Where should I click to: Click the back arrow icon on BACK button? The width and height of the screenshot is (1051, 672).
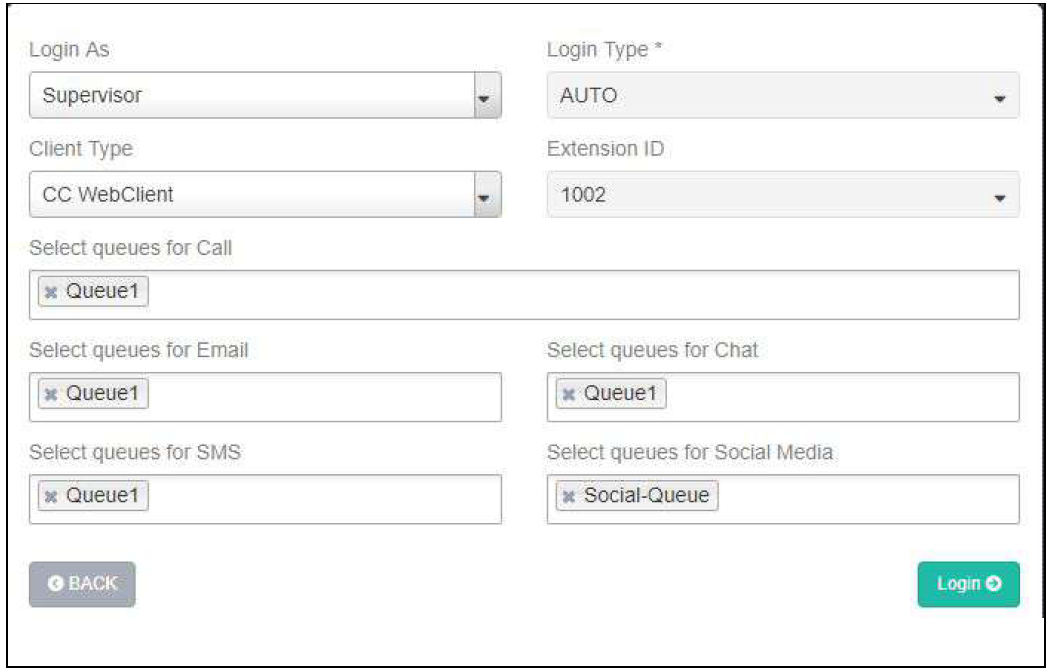point(56,584)
